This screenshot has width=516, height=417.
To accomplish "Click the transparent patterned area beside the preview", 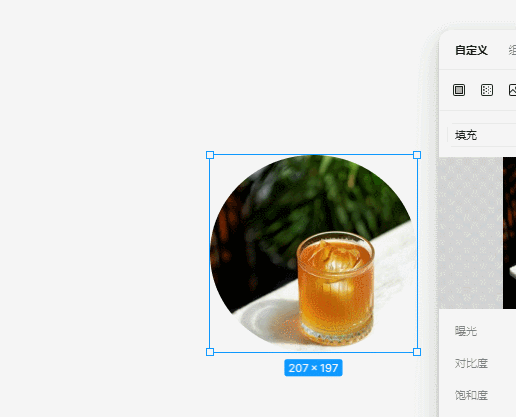I will tap(471, 233).
